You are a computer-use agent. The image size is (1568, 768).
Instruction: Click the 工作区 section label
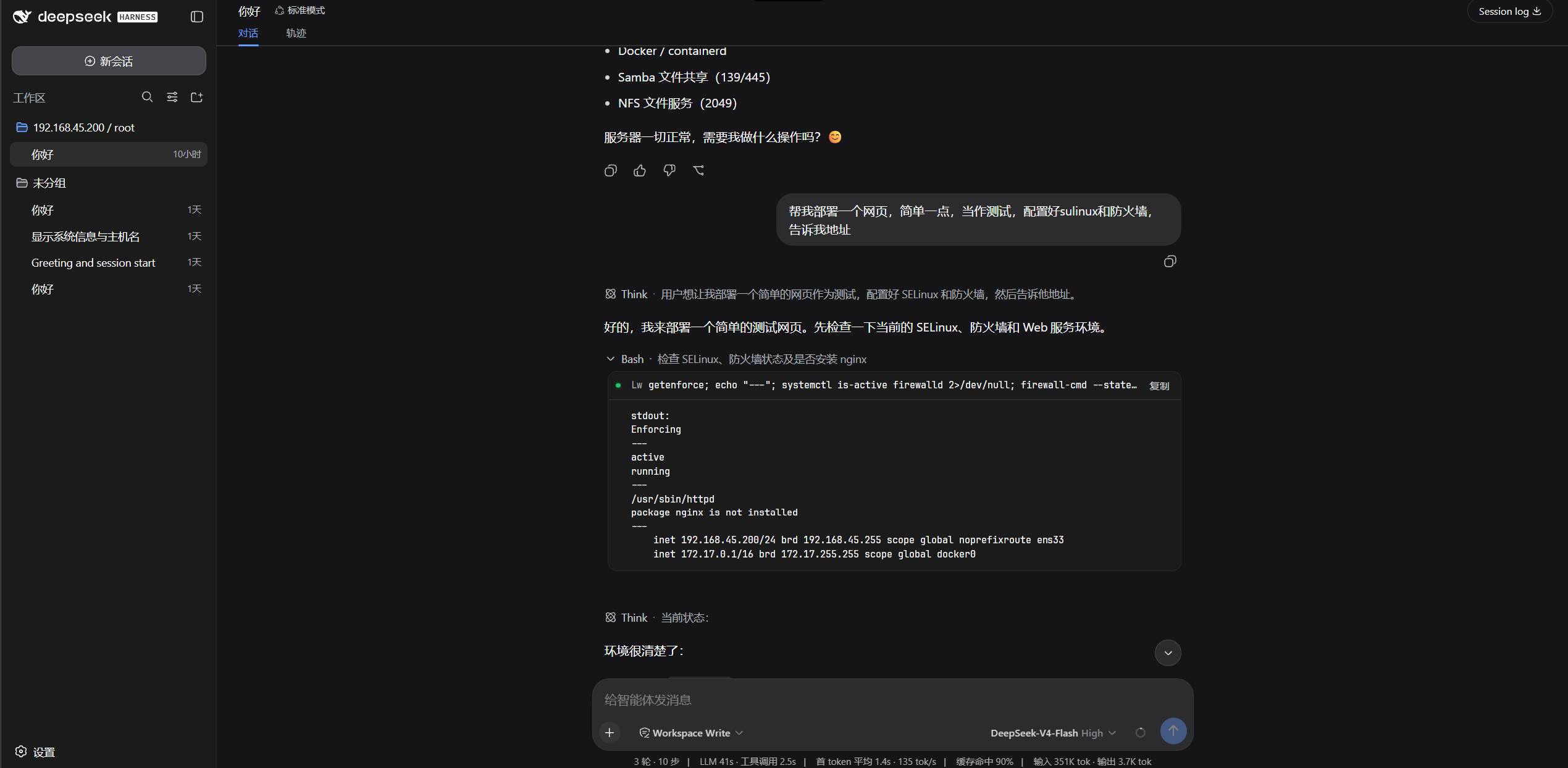point(29,98)
